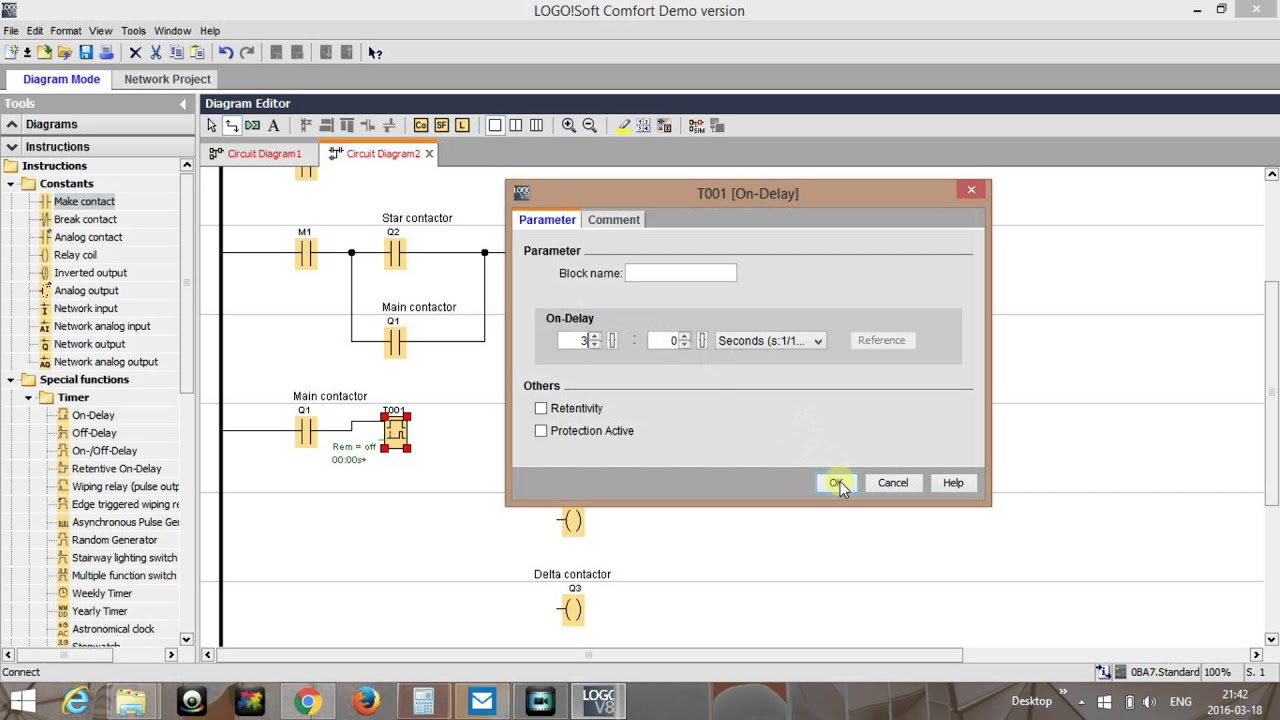Click the Cut scissors icon
The width and height of the screenshot is (1280, 720).
[x=156, y=52]
